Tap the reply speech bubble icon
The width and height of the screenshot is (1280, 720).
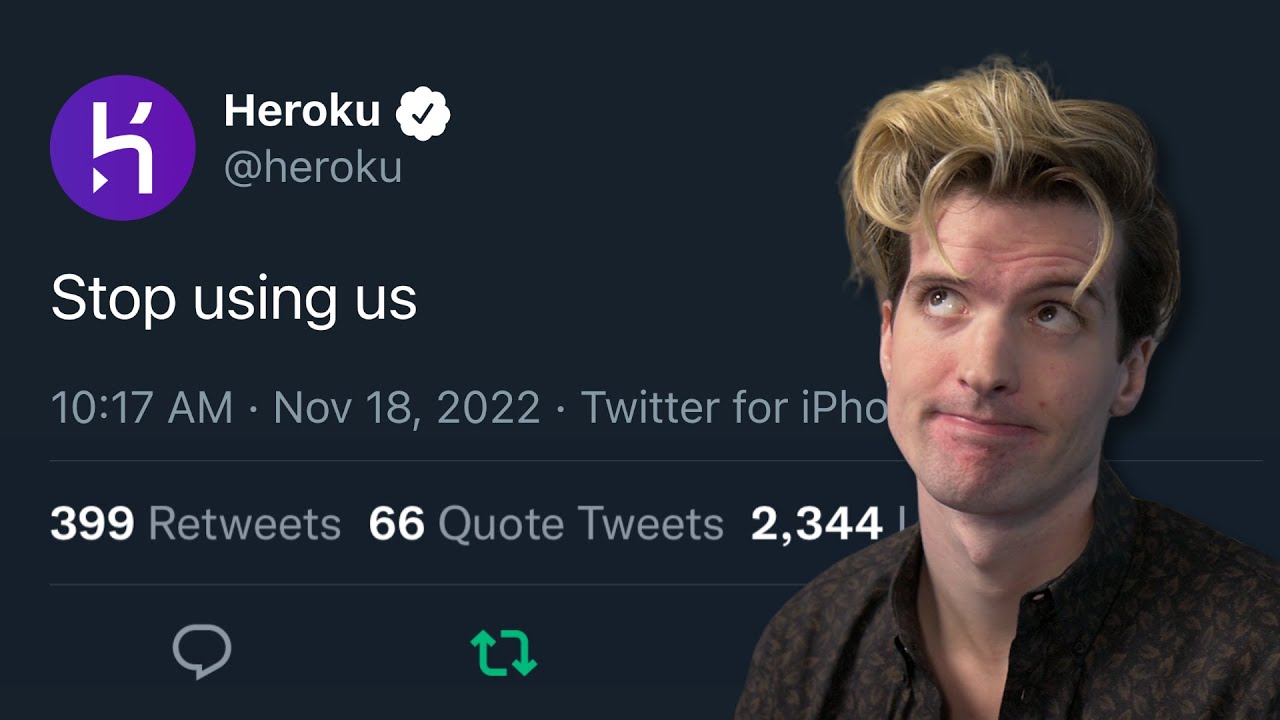click(202, 652)
